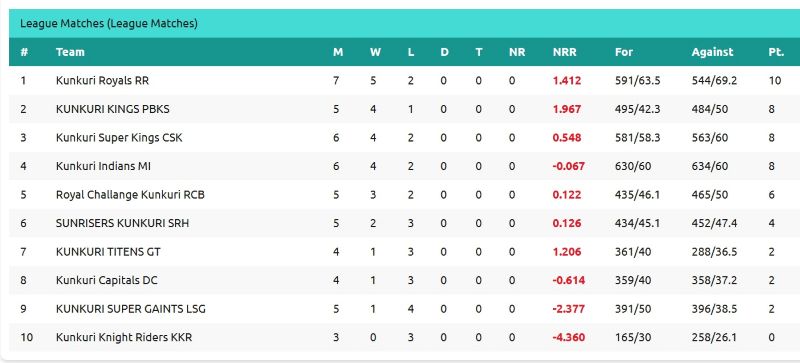Image resolution: width=800 pixels, height=363 pixels.
Task: Open Royal Challange Kunkuri RCB team
Action: pos(130,195)
